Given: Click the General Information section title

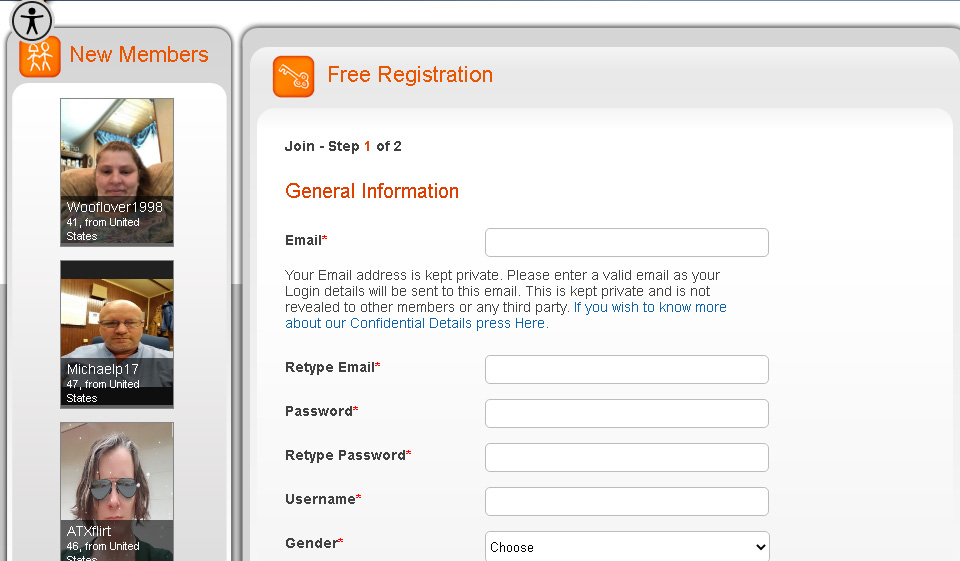Looking at the screenshot, I should 372,191.
